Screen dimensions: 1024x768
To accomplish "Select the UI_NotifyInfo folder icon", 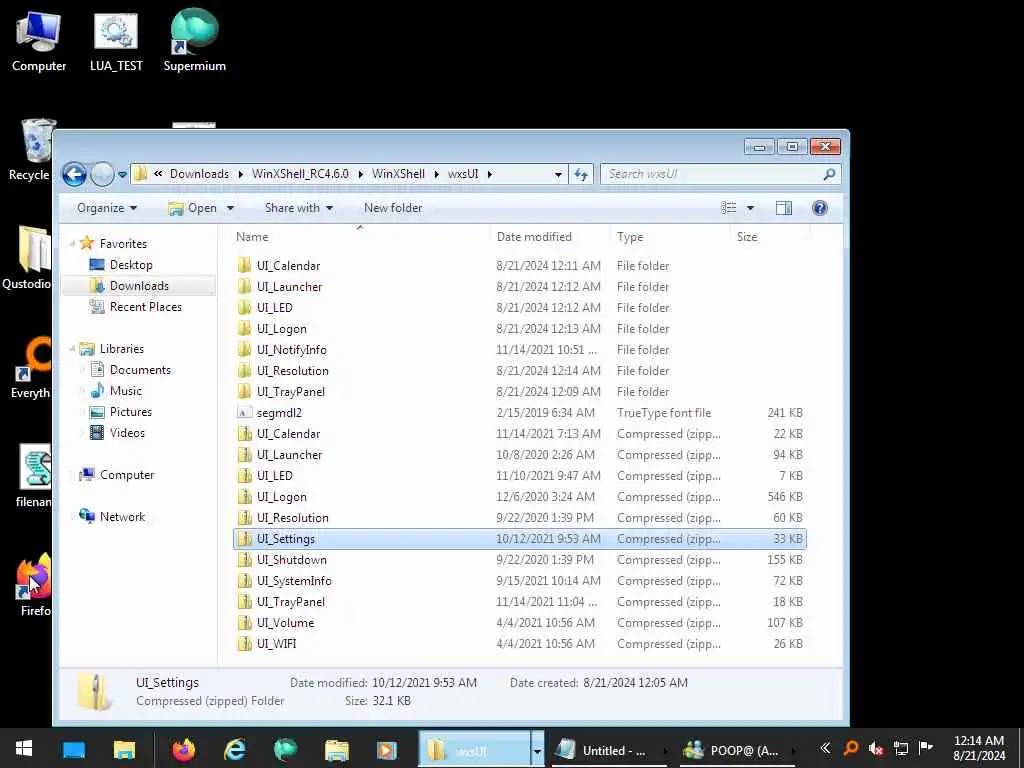I will click(244, 349).
